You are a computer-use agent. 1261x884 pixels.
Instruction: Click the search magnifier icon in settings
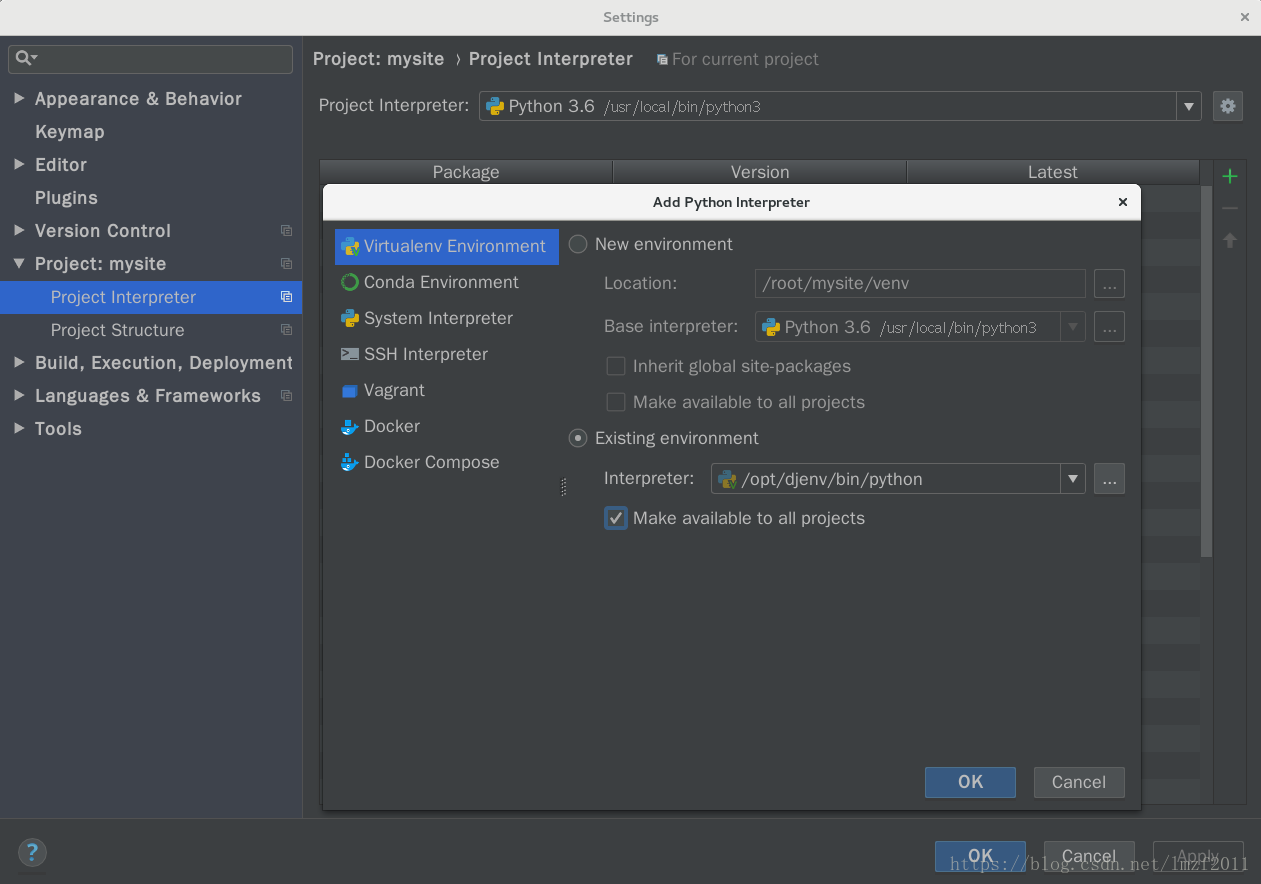point(25,58)
